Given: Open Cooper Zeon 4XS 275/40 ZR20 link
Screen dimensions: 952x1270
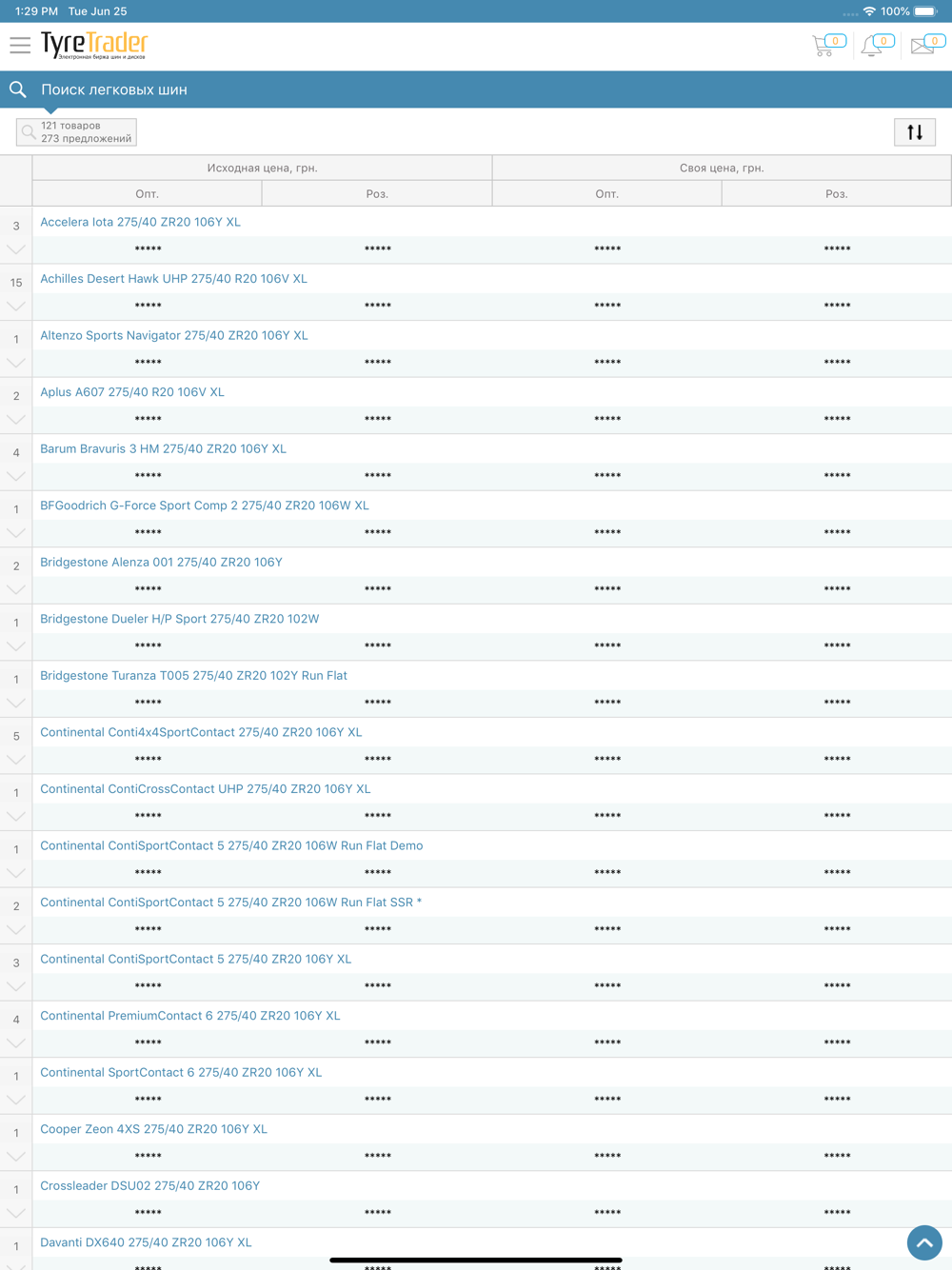Looking at the screenshot, I should click(153, 1129).
